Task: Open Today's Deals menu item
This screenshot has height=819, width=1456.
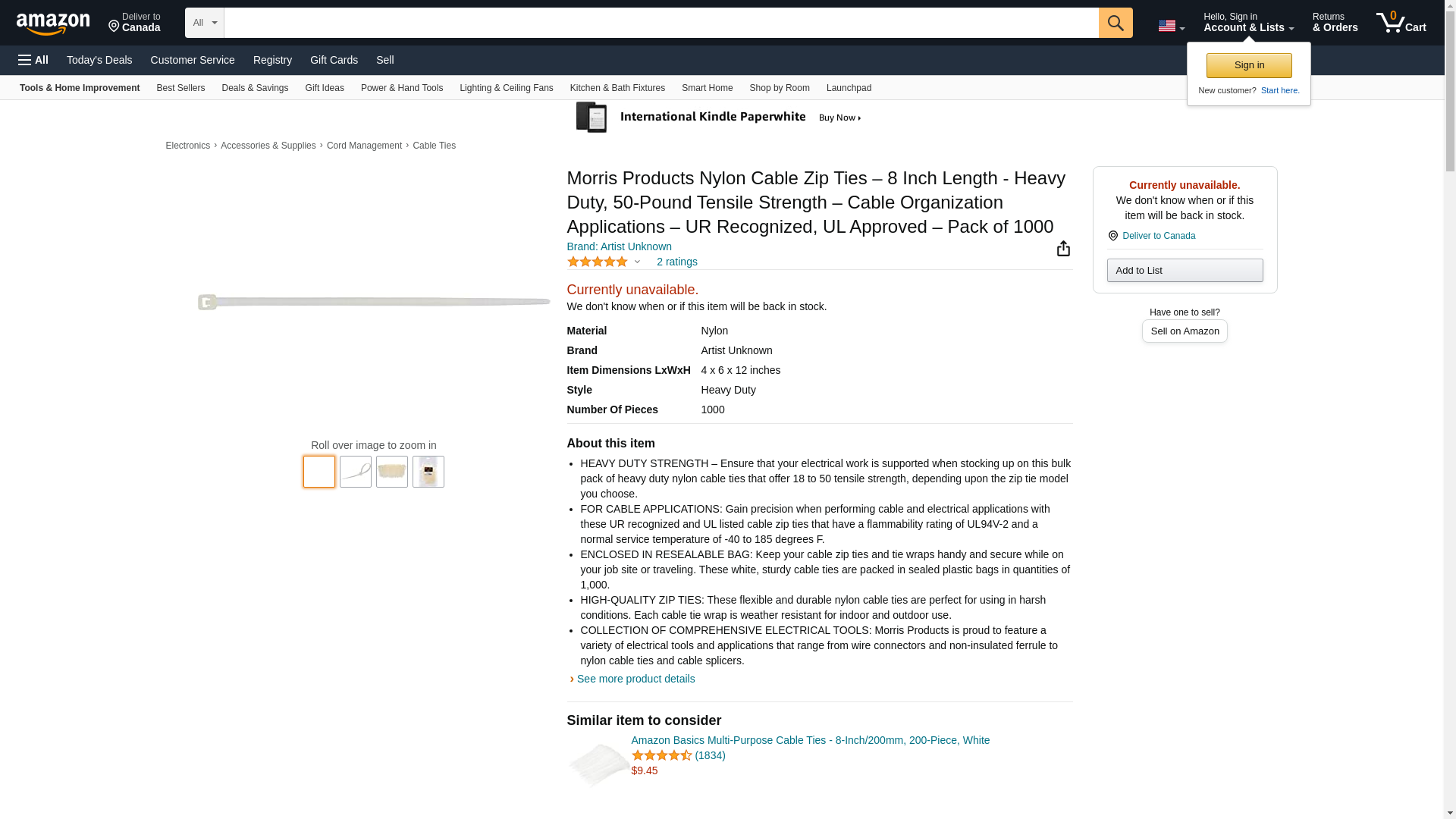Action: 99,60
